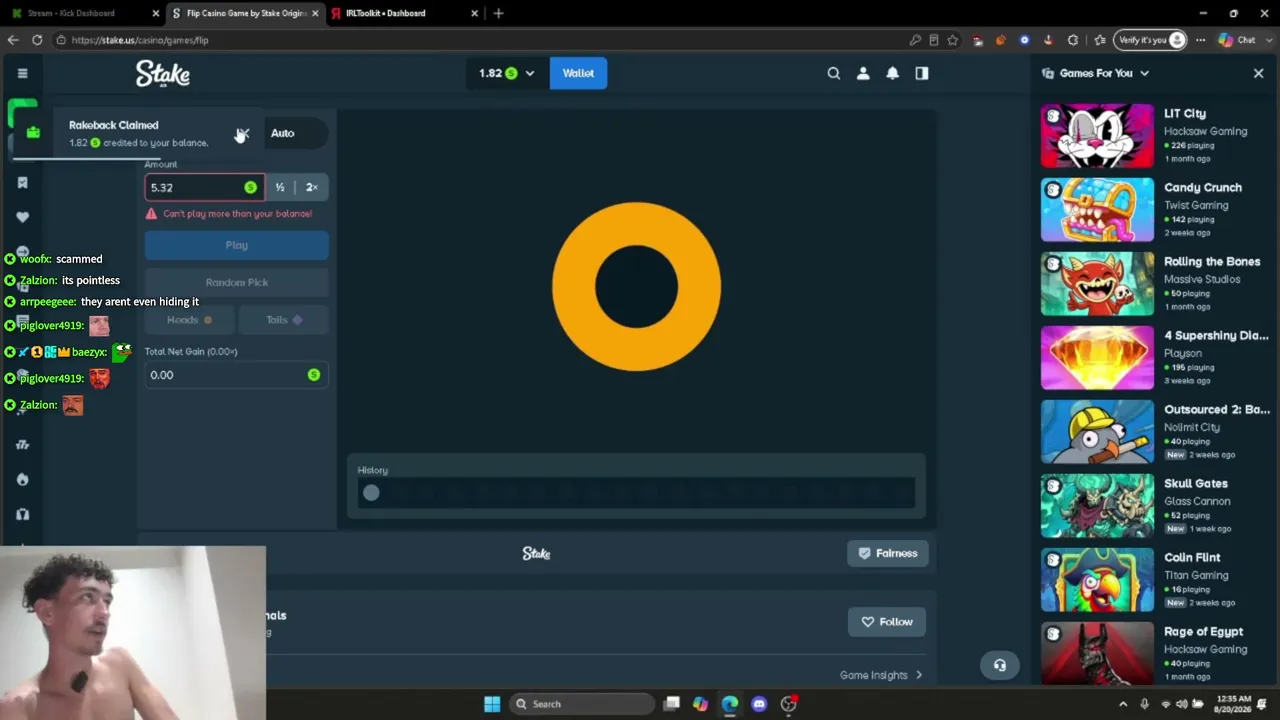Click the Verify it's you profile button
Screen dimensions: 1280x720
pos(1150,40)
